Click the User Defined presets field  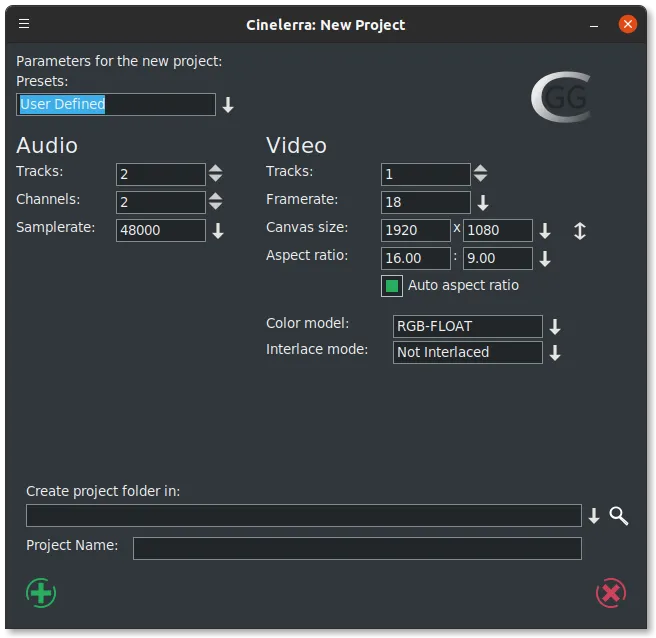click(116, 105)
